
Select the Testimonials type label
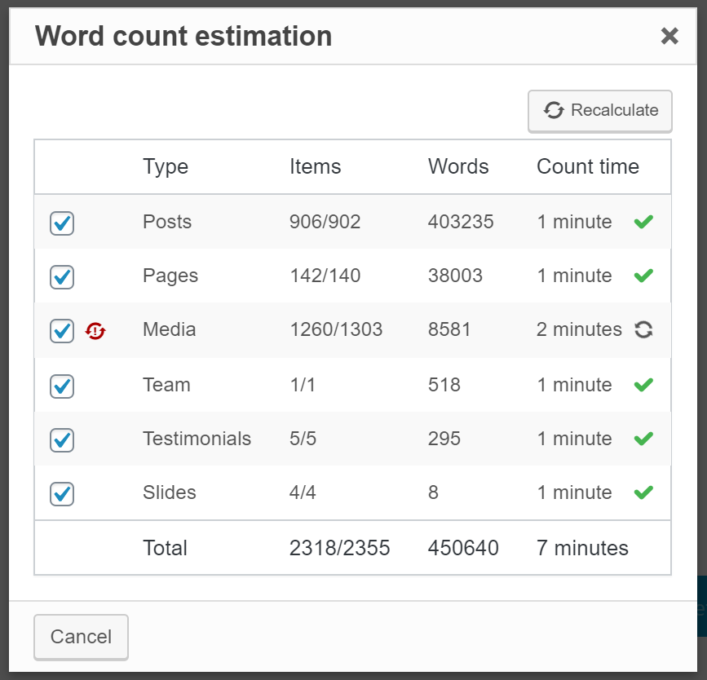click(x=197, y=439)
